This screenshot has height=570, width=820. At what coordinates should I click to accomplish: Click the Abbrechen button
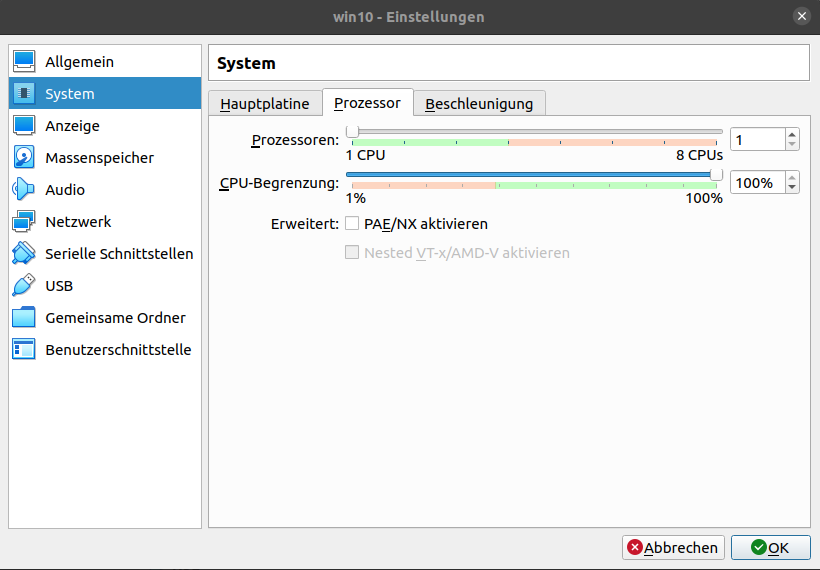(673, 548)
